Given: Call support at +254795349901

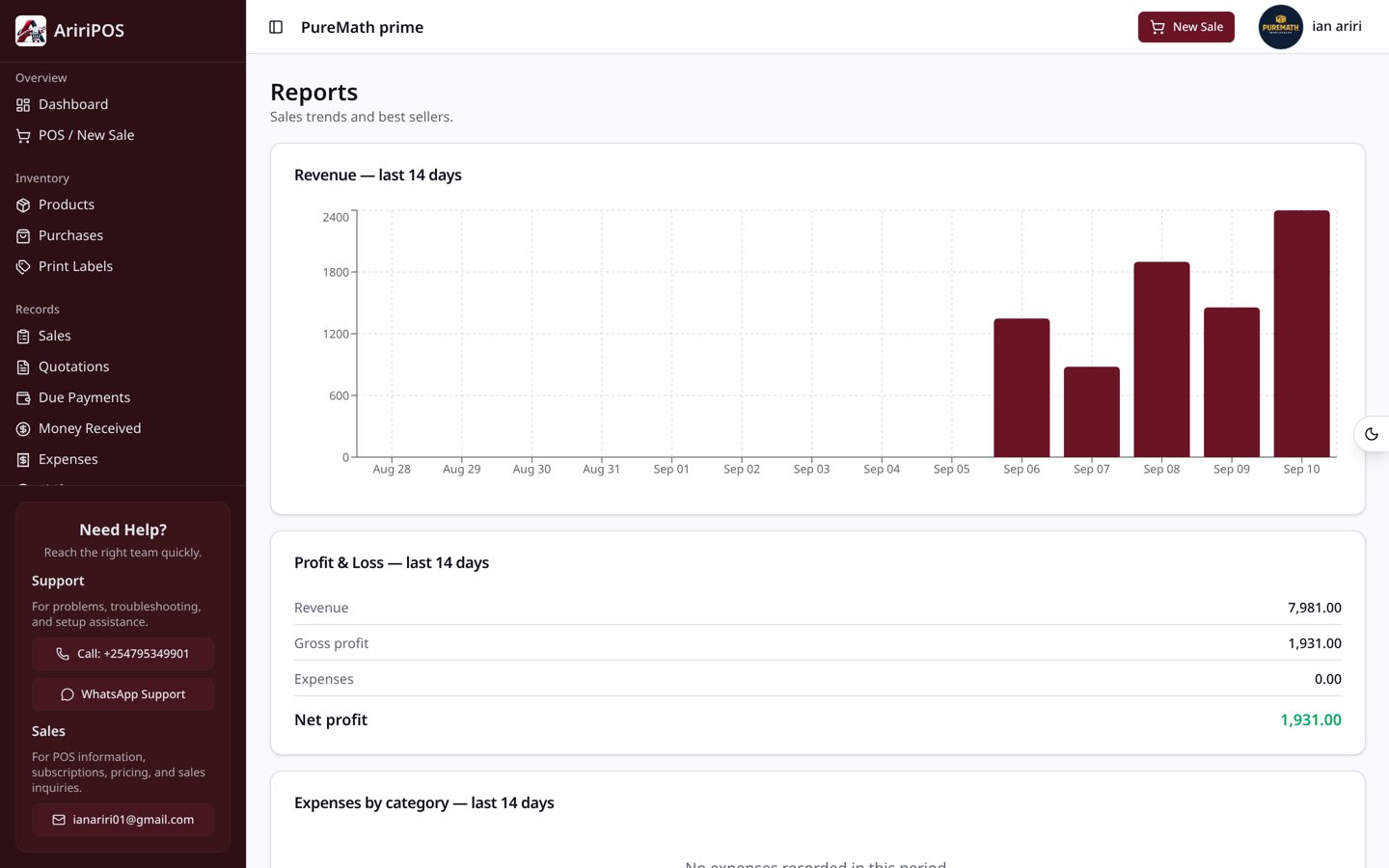Looking at the screenshot, I should [123, 654].
